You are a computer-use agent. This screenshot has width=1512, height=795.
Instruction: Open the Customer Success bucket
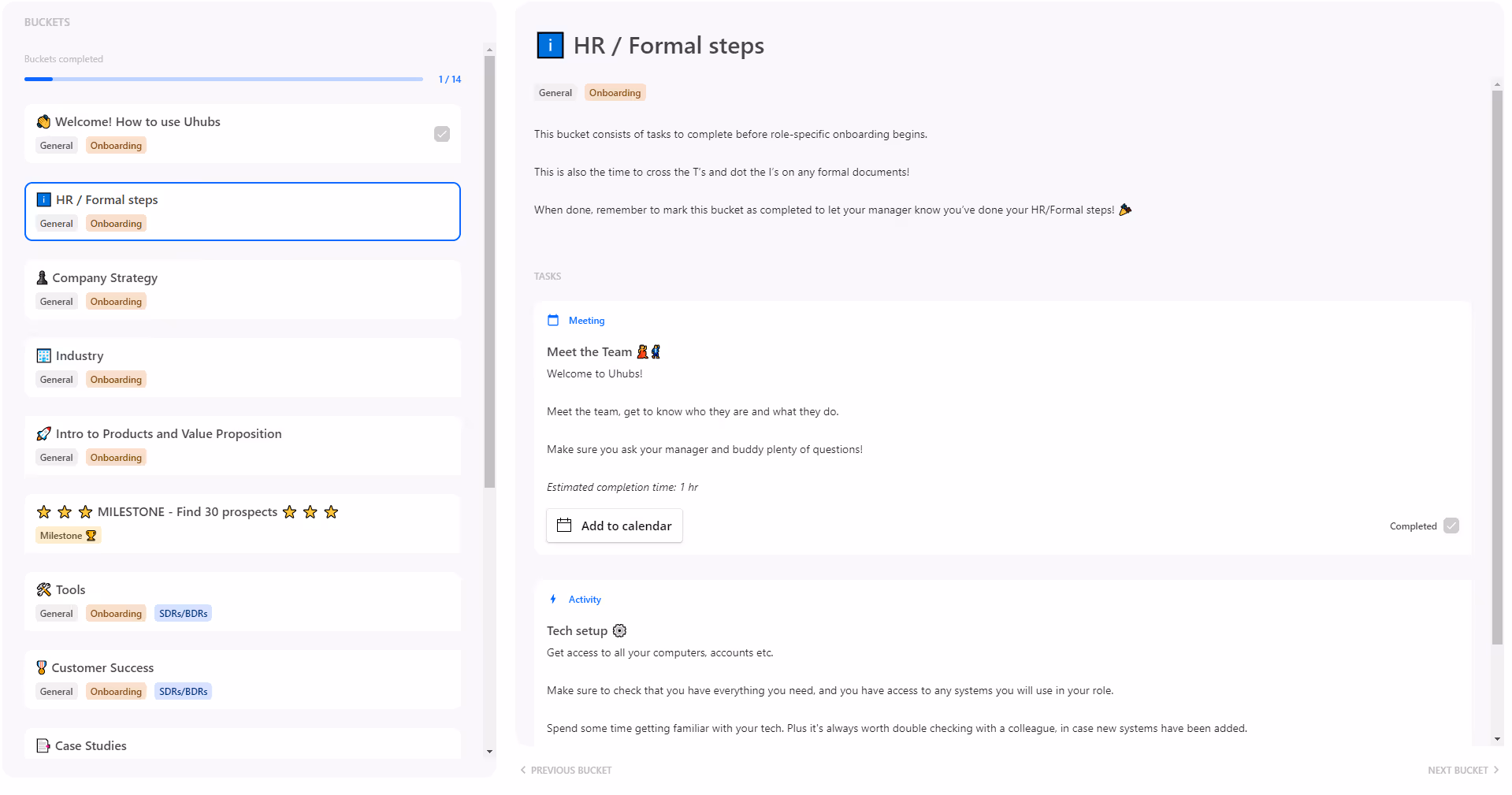pos(243,679)
